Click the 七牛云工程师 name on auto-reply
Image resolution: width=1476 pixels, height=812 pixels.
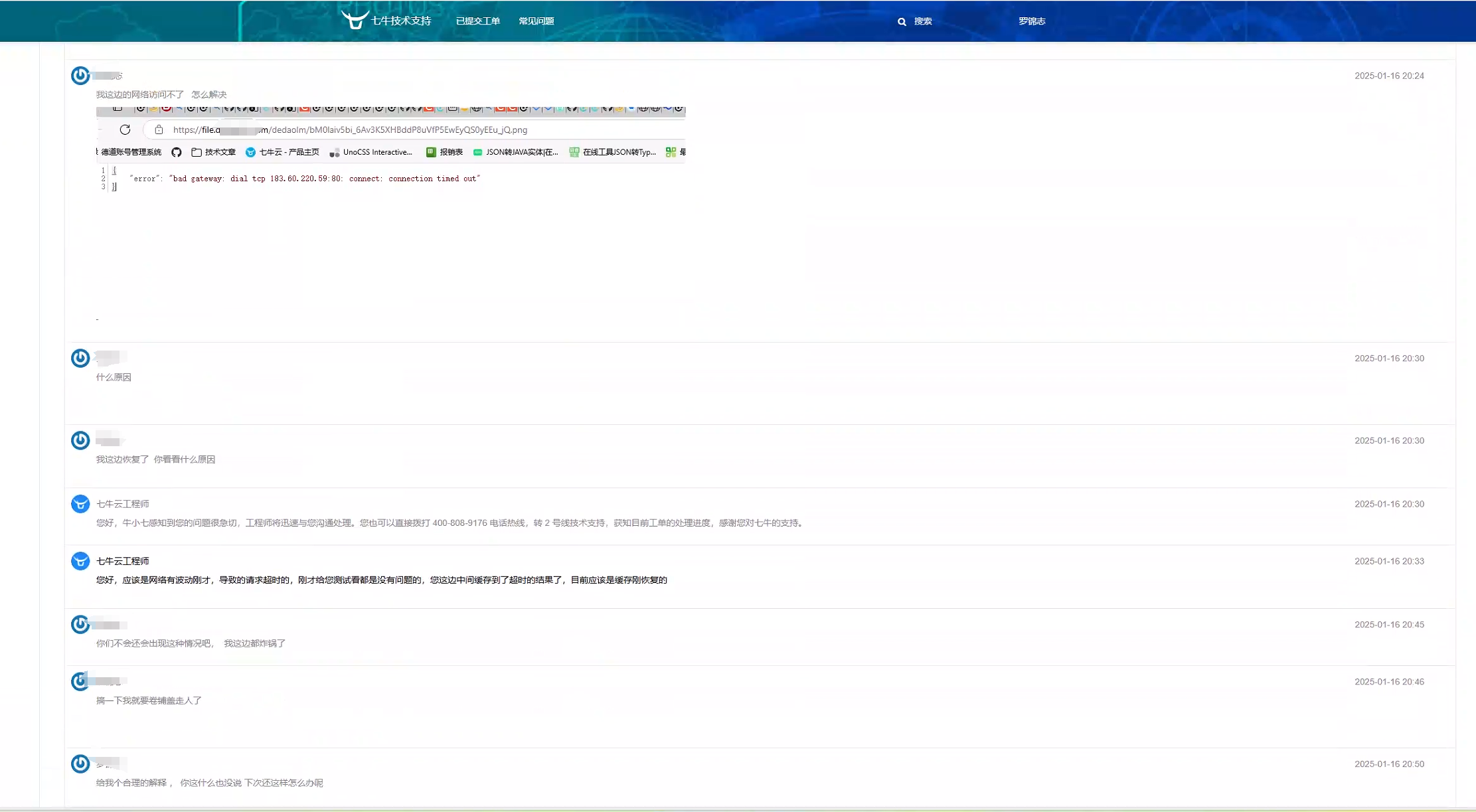tap(123, 504)
